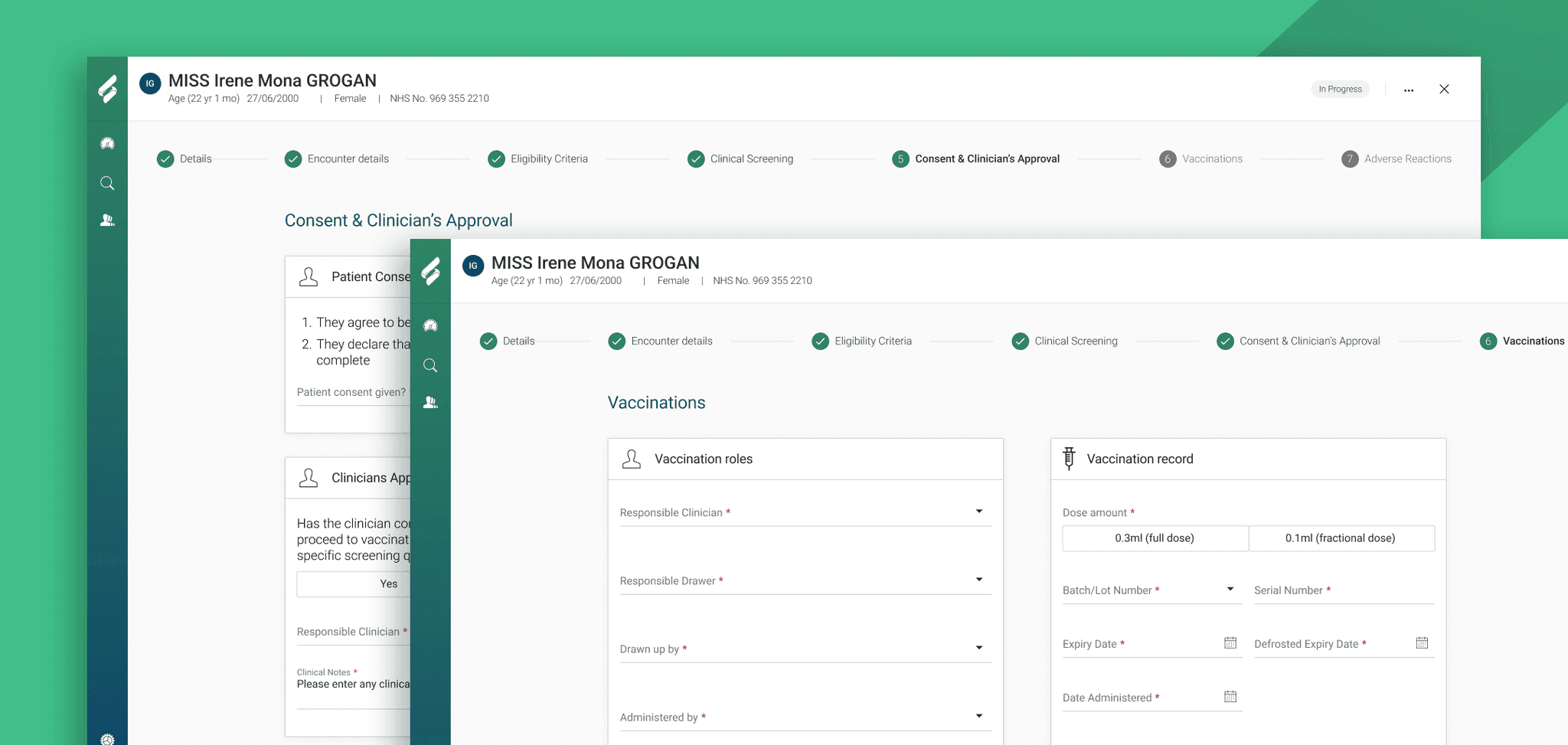
Task: Open patients icon in back window sidebar
Action: (x=107, y=221)
